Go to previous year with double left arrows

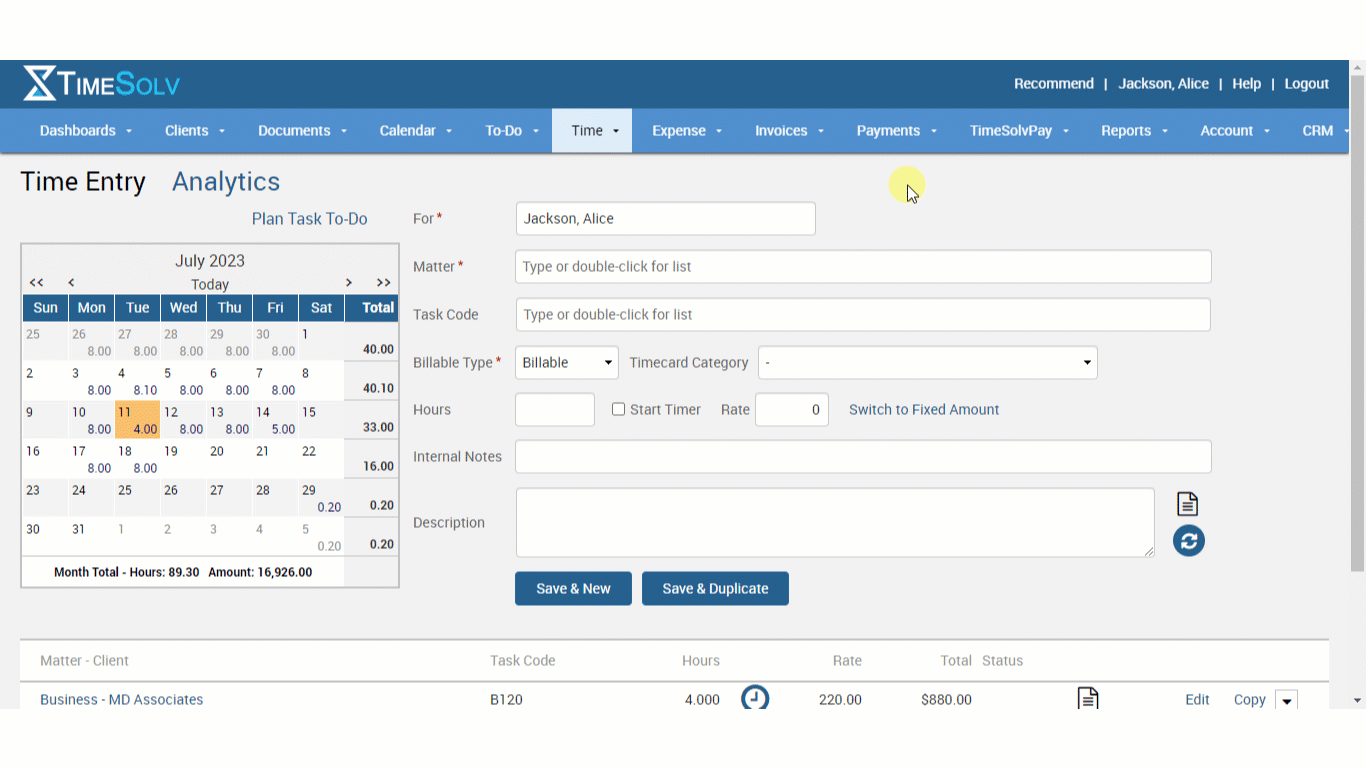pos(37,283)
